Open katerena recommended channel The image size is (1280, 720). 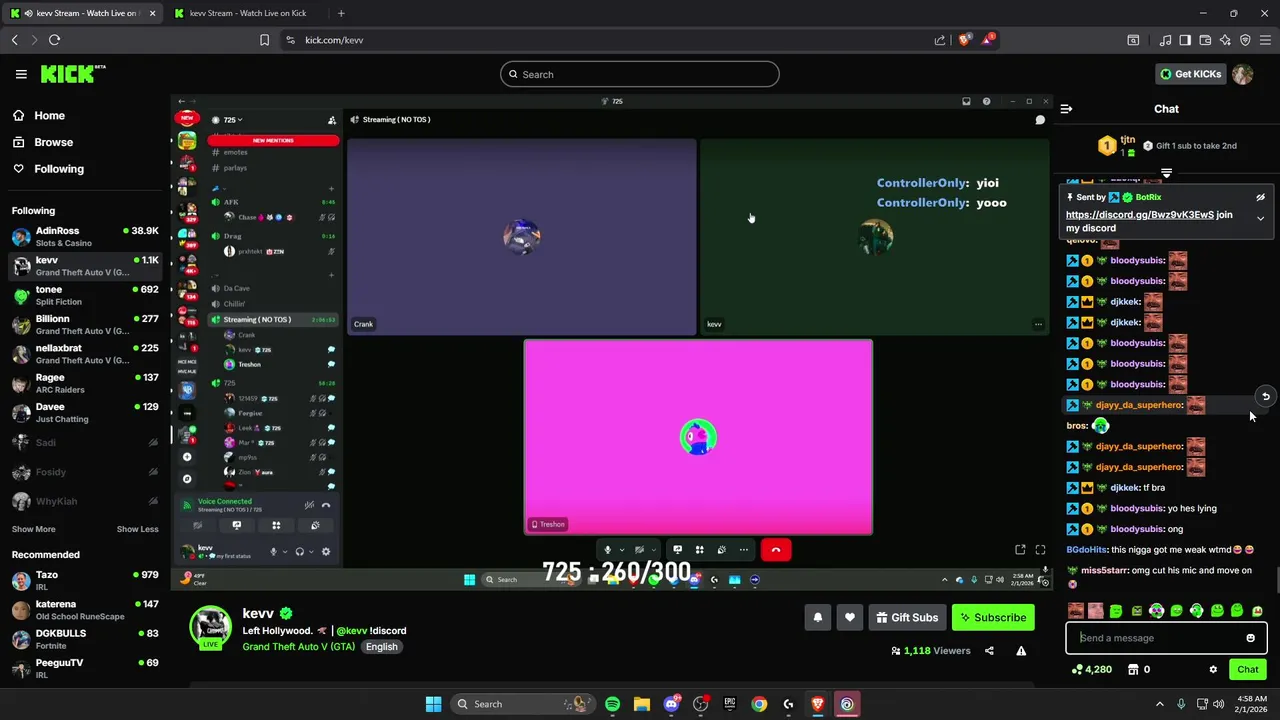coord(85,609)
